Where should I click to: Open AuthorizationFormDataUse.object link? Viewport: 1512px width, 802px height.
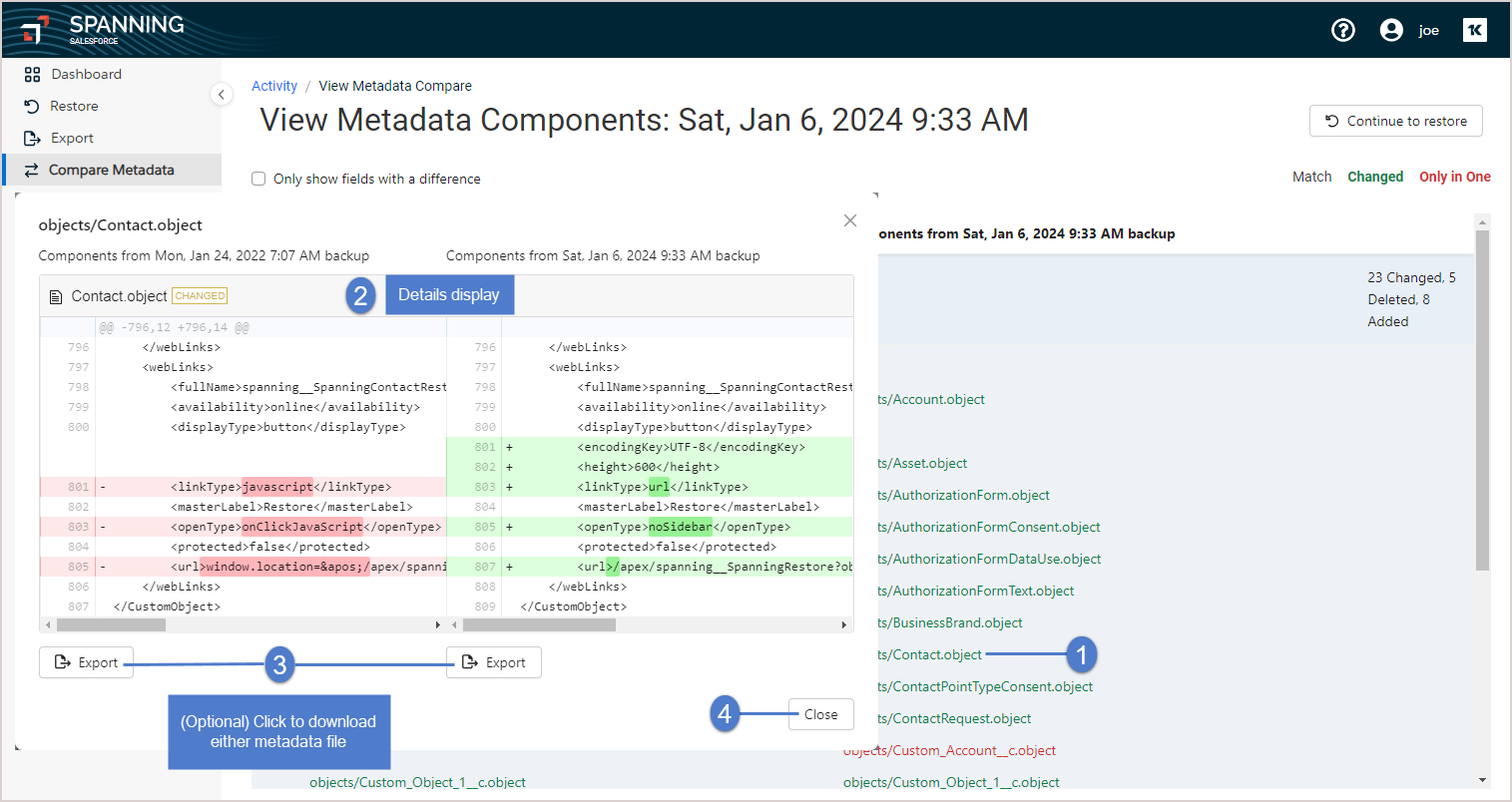pos(989,559)
